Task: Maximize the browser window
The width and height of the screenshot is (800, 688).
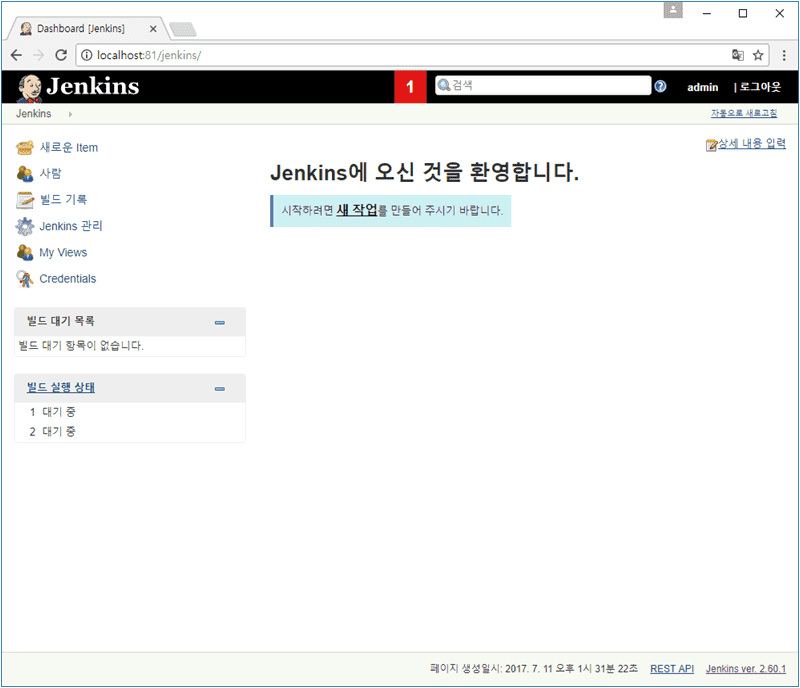Action: pyautogui.click(x=743, y=13)
